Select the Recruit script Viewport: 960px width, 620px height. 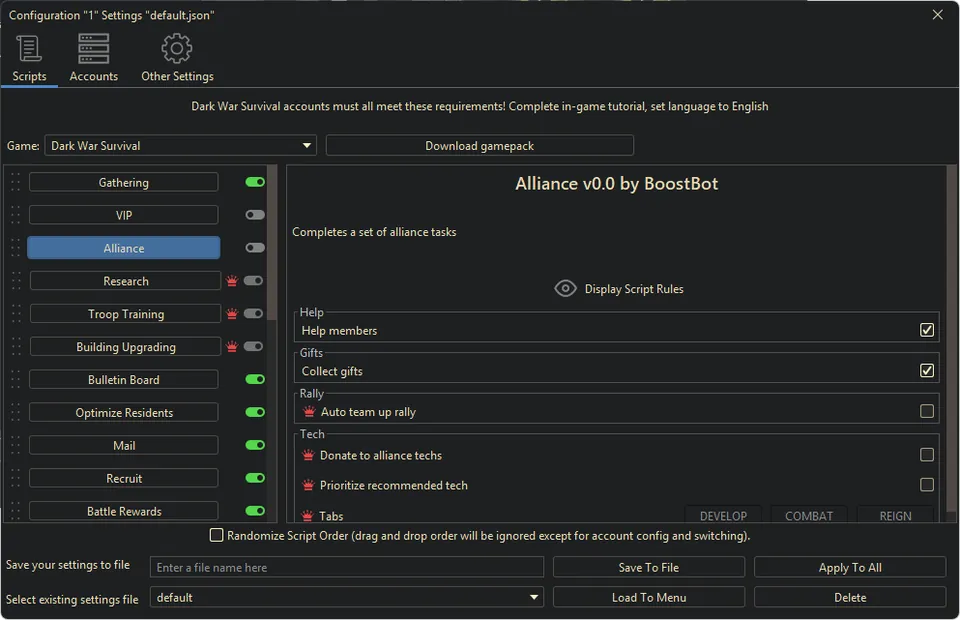124,479
